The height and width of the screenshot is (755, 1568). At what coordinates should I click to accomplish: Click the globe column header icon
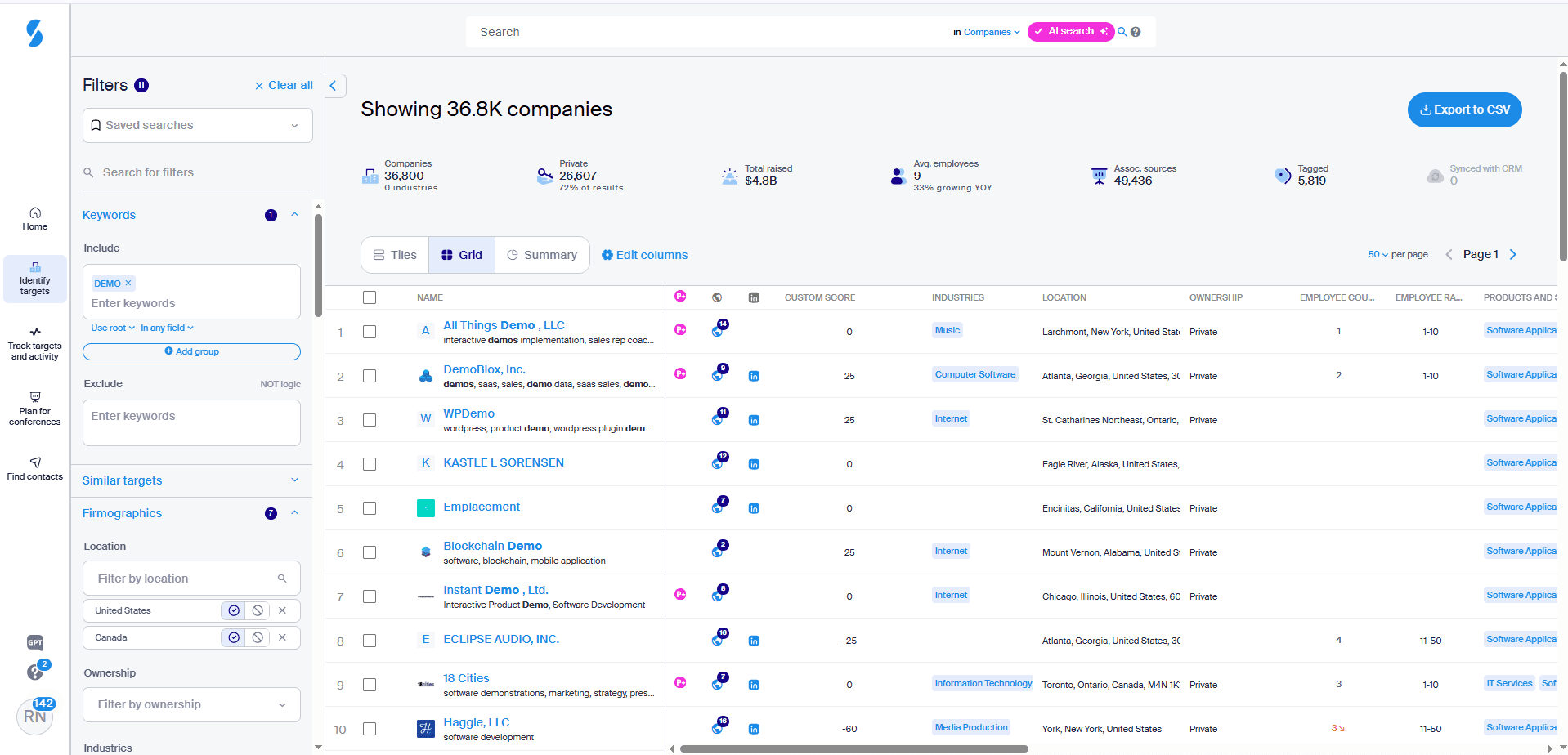tap(717, 297)
